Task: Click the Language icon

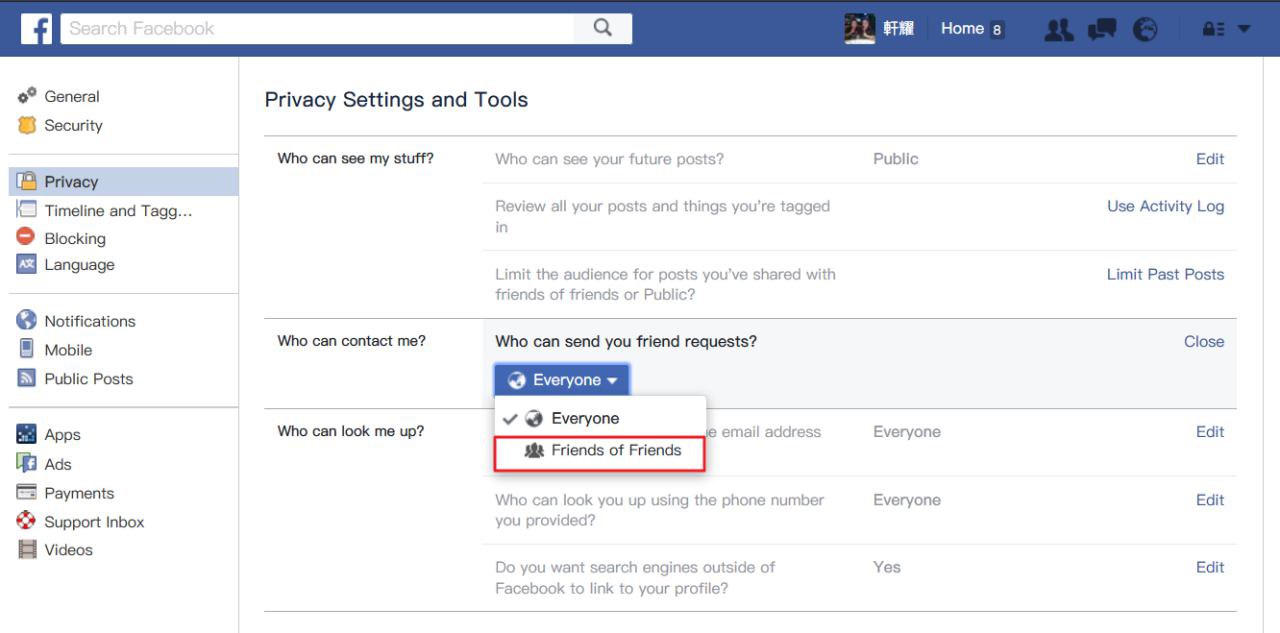Action: pos(27,264)
